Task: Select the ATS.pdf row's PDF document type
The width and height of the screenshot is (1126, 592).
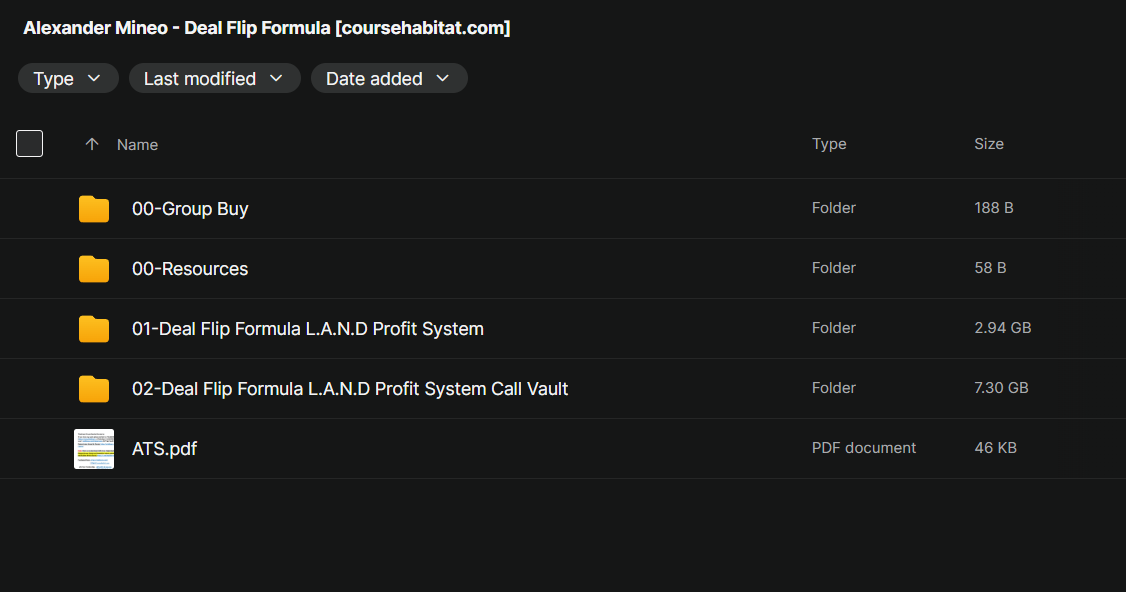Action: tap(864, 448)
